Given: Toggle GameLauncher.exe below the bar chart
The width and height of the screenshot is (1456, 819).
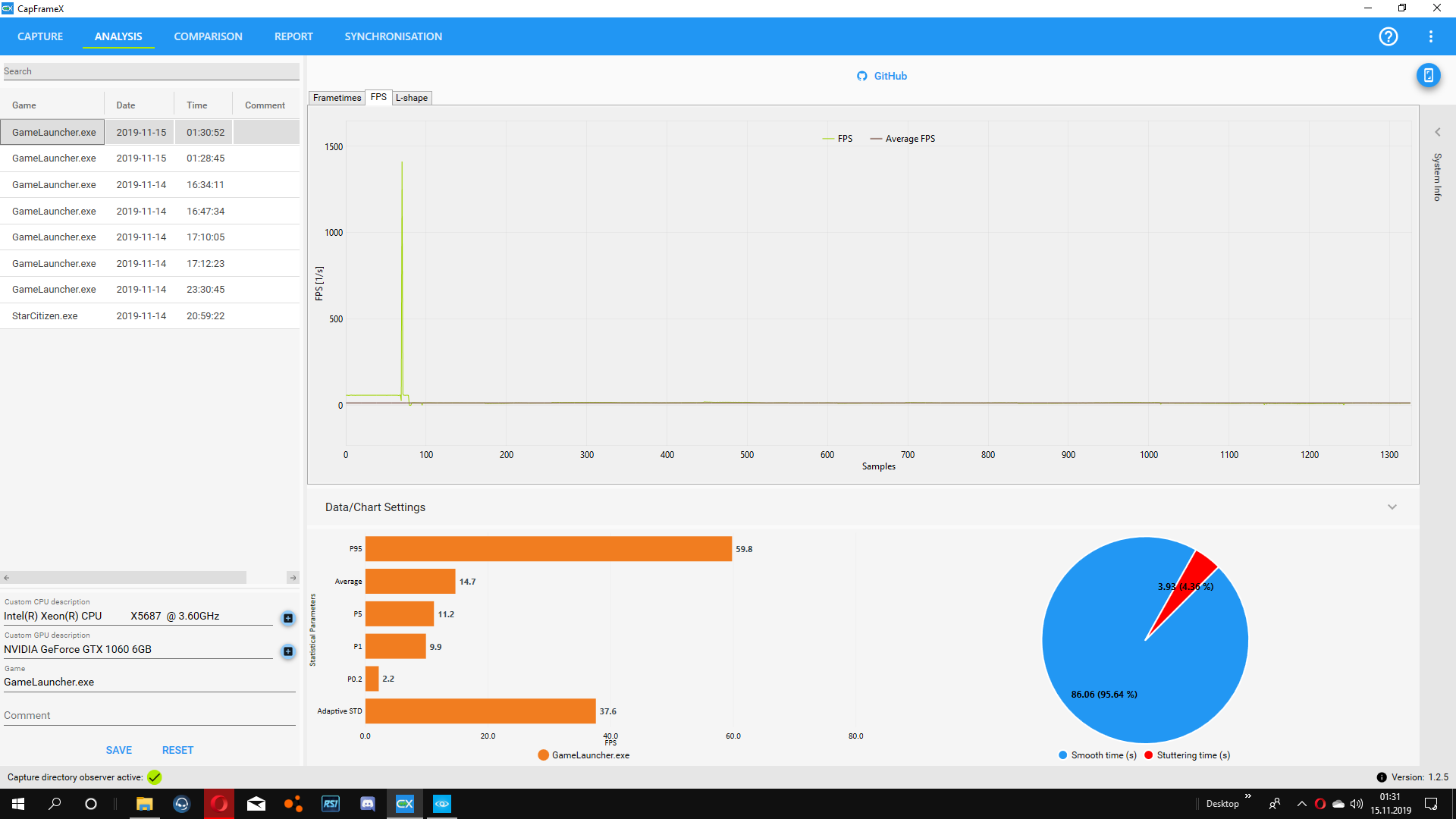Looking at the screenshot, I should [x=582, y=755].
